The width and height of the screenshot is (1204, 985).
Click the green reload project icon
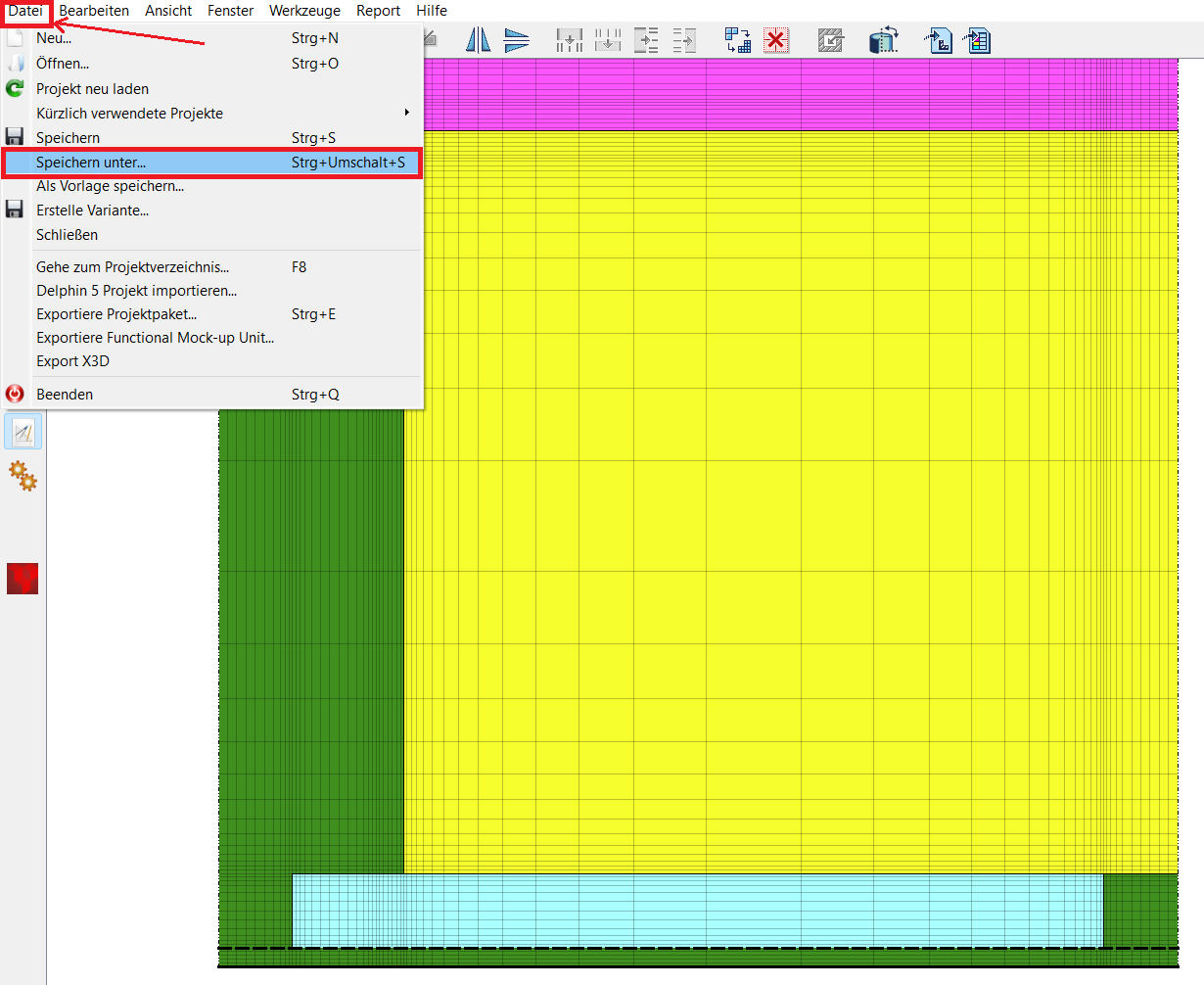[15, 89]
